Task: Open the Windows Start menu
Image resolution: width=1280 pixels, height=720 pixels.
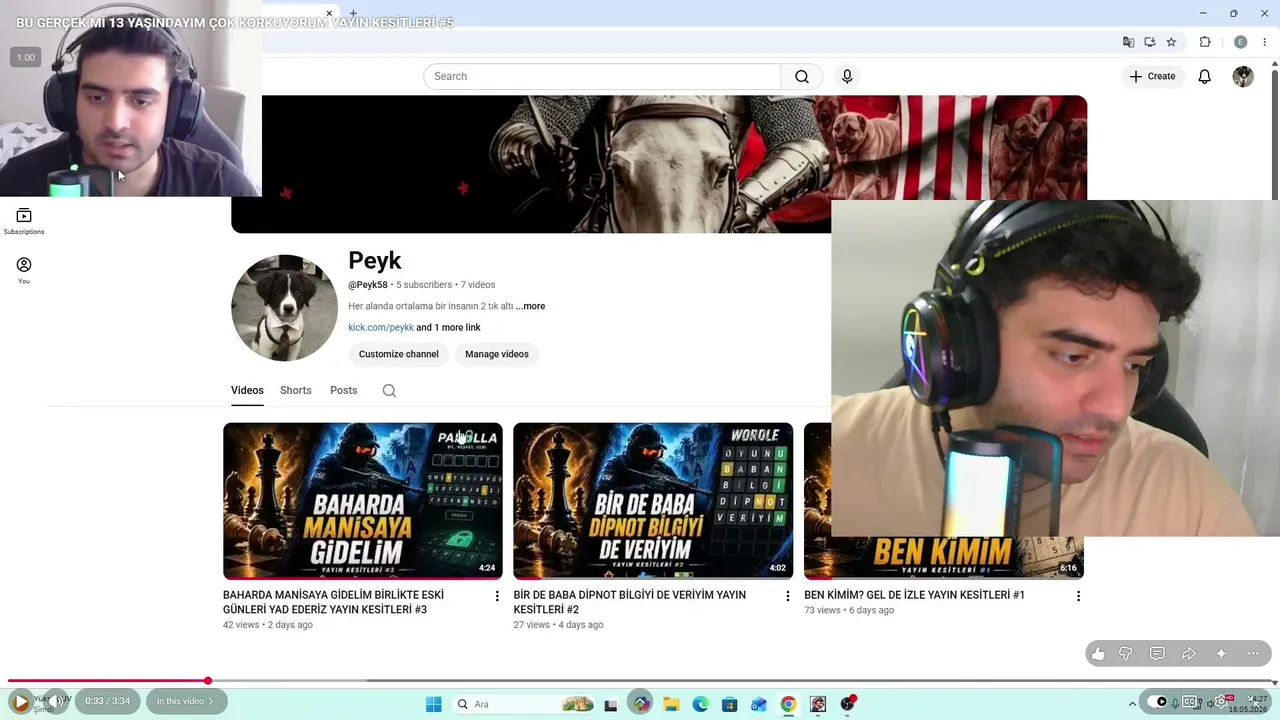Action: [x=433, y=704]
